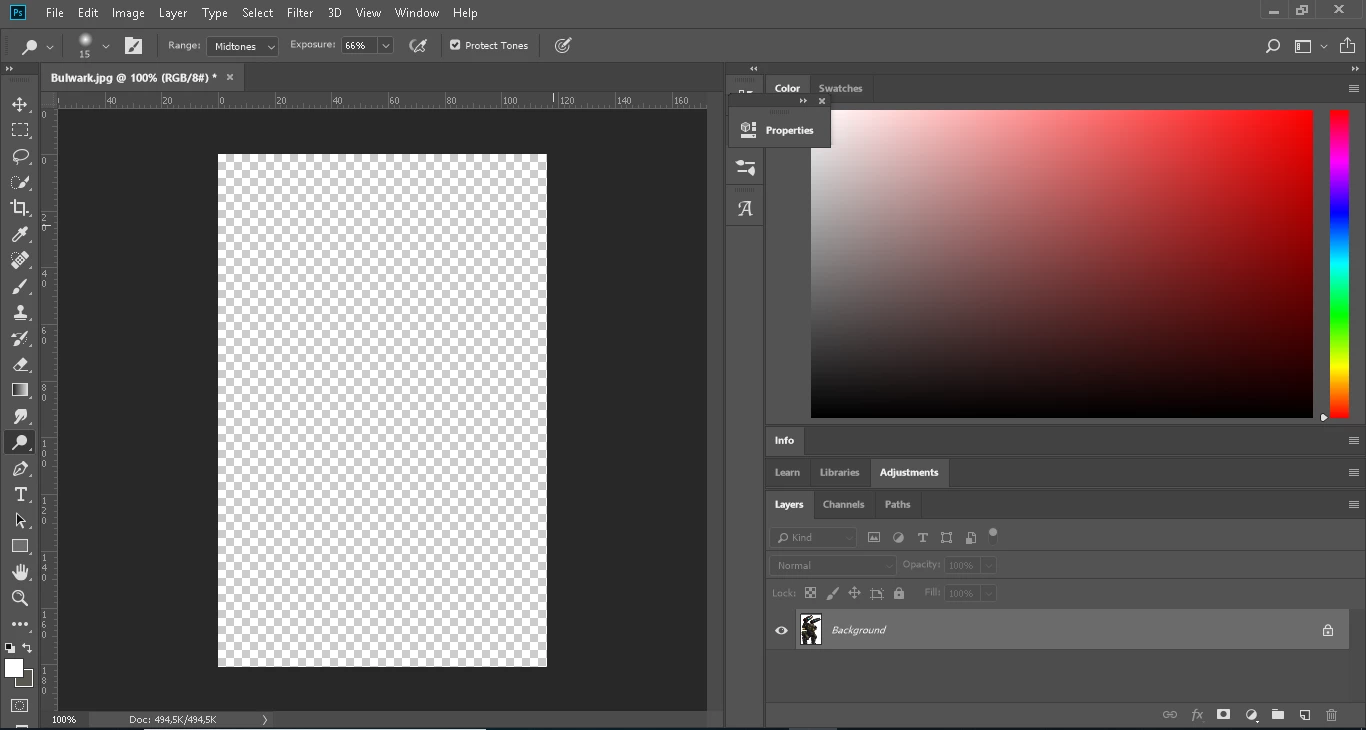1366x730 pixels.
Task: Open the Character panel icon
Action: 745,209
